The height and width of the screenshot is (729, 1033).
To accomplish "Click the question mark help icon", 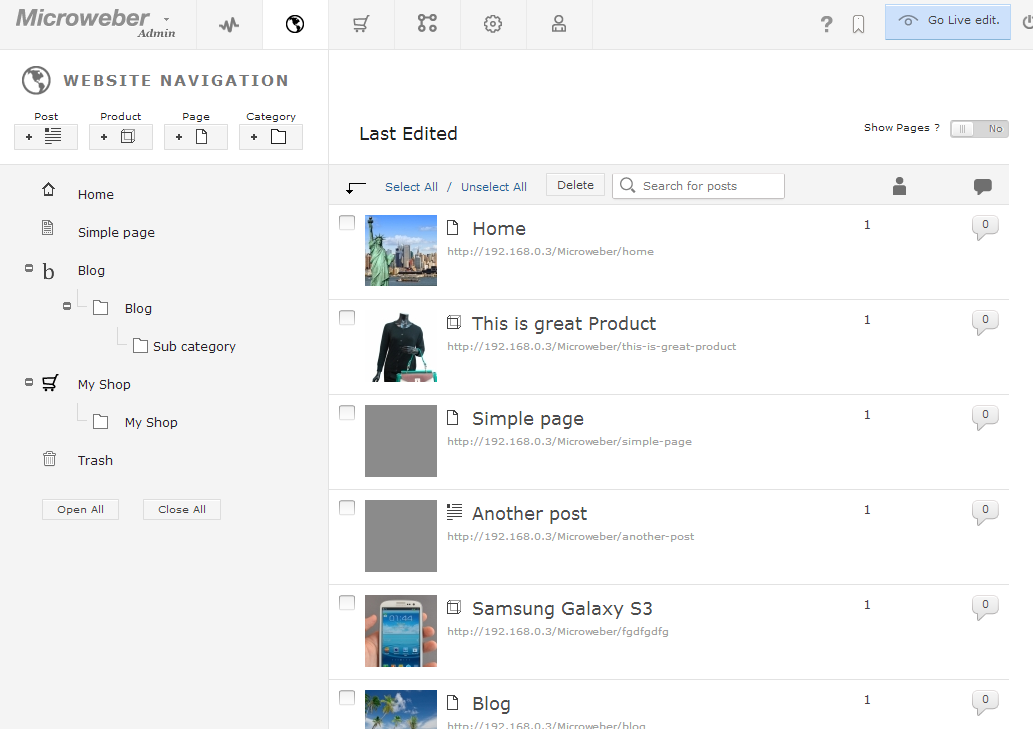I will (x=826, y=24).
